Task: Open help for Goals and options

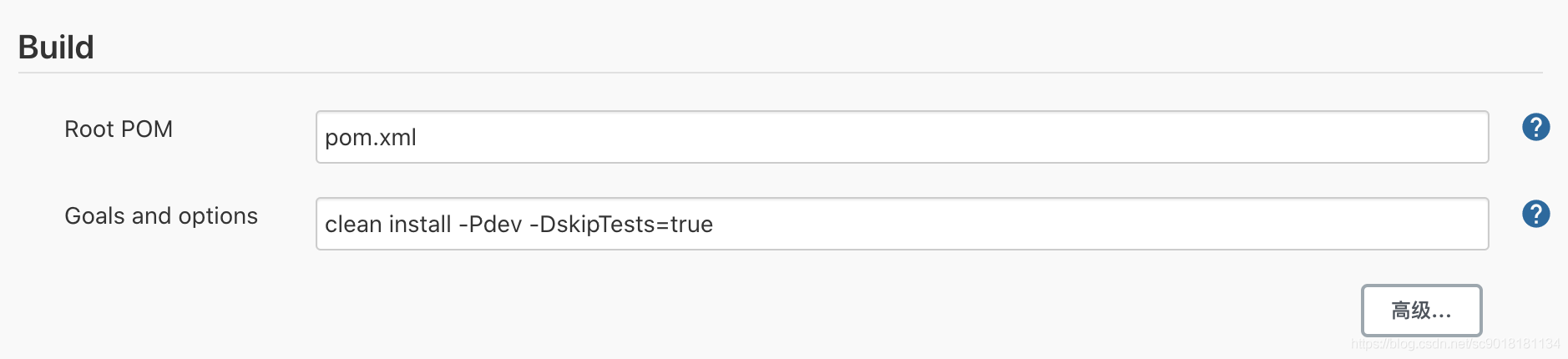Action: pyautogui.click(x=1535, y=215)
